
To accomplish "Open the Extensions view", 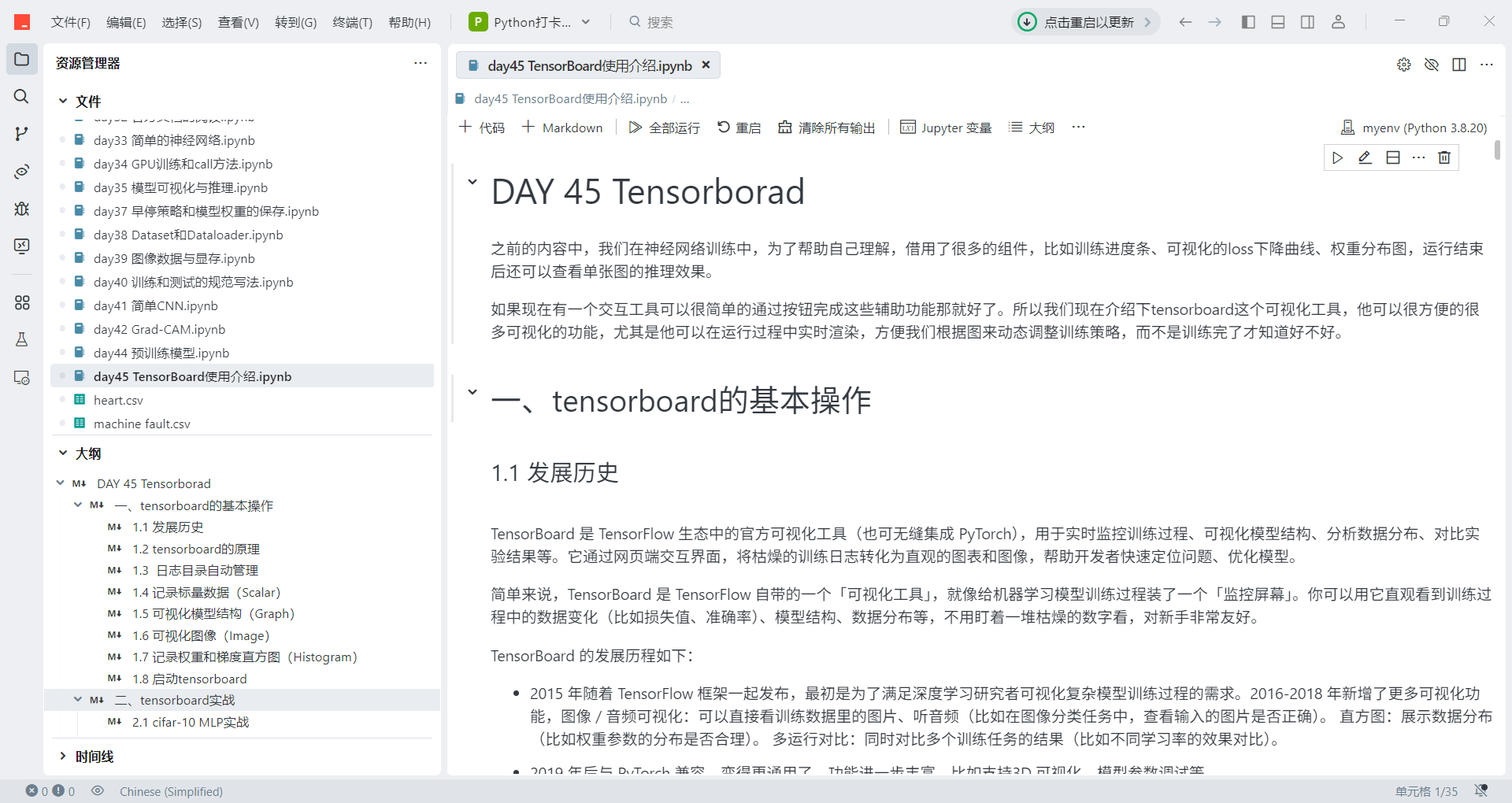I will point(21,303).
